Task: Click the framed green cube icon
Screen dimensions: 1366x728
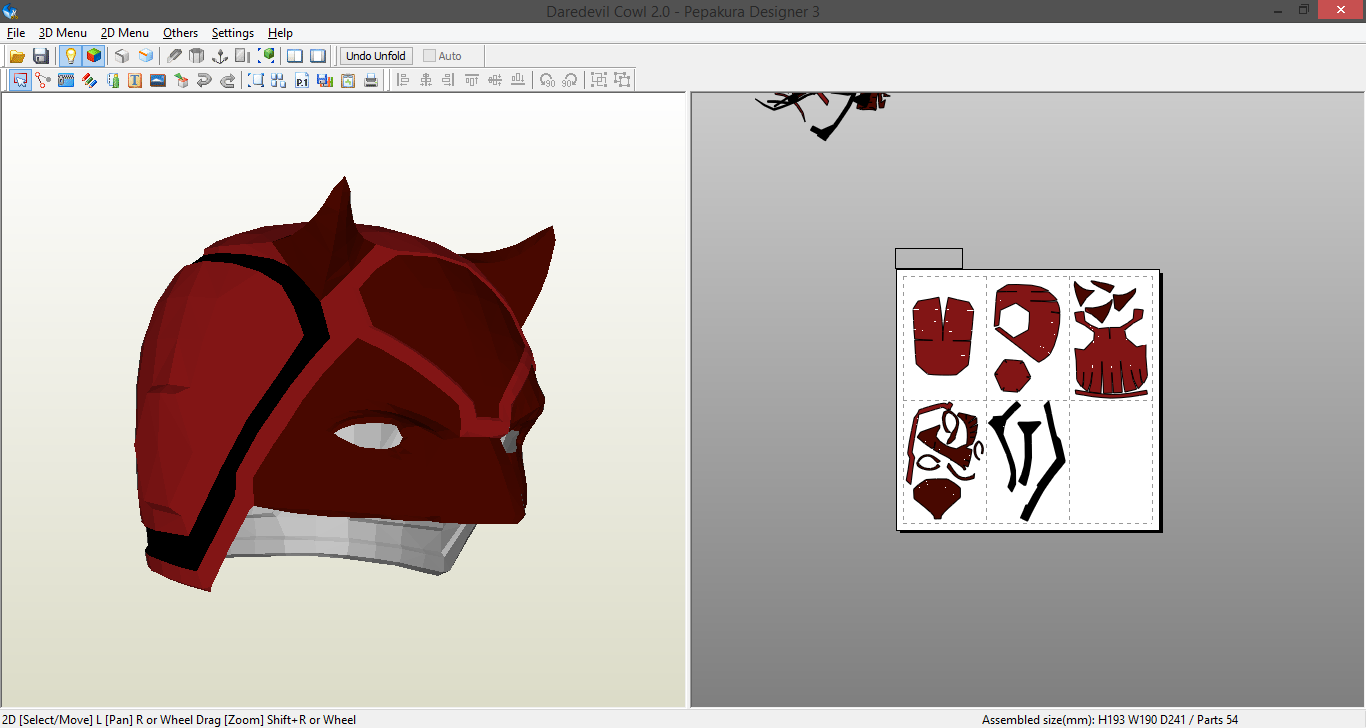Action: click(266, 56)
